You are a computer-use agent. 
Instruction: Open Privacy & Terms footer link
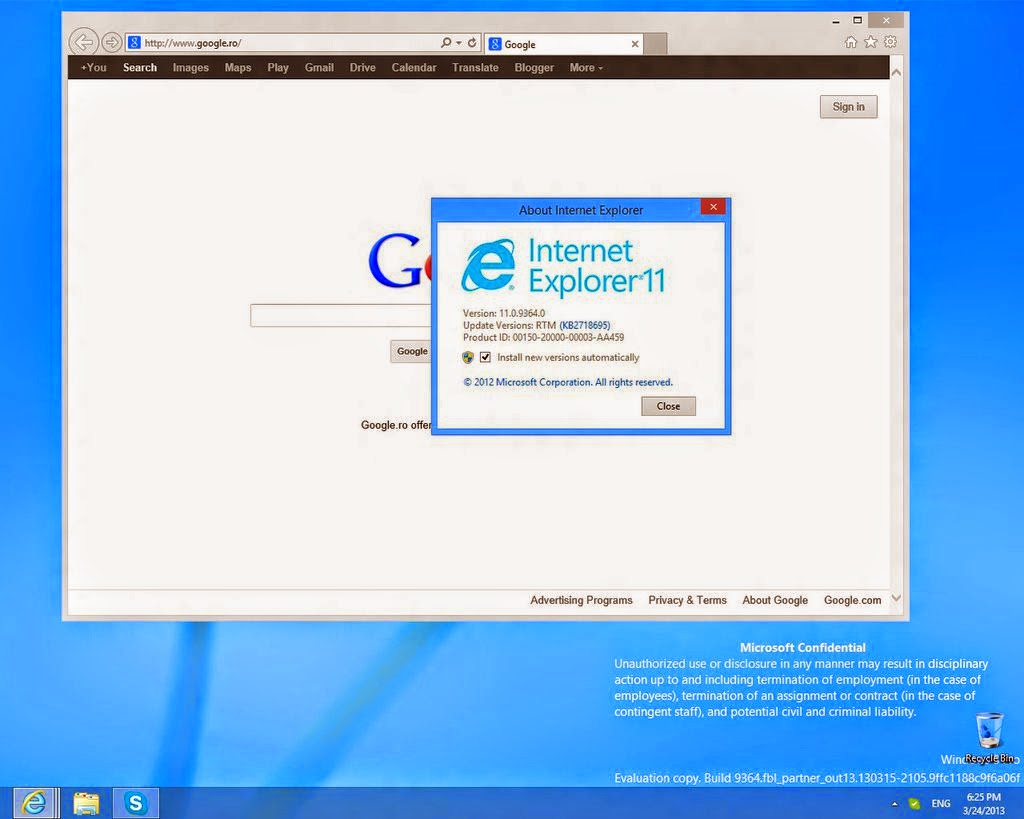pos(687,600)
